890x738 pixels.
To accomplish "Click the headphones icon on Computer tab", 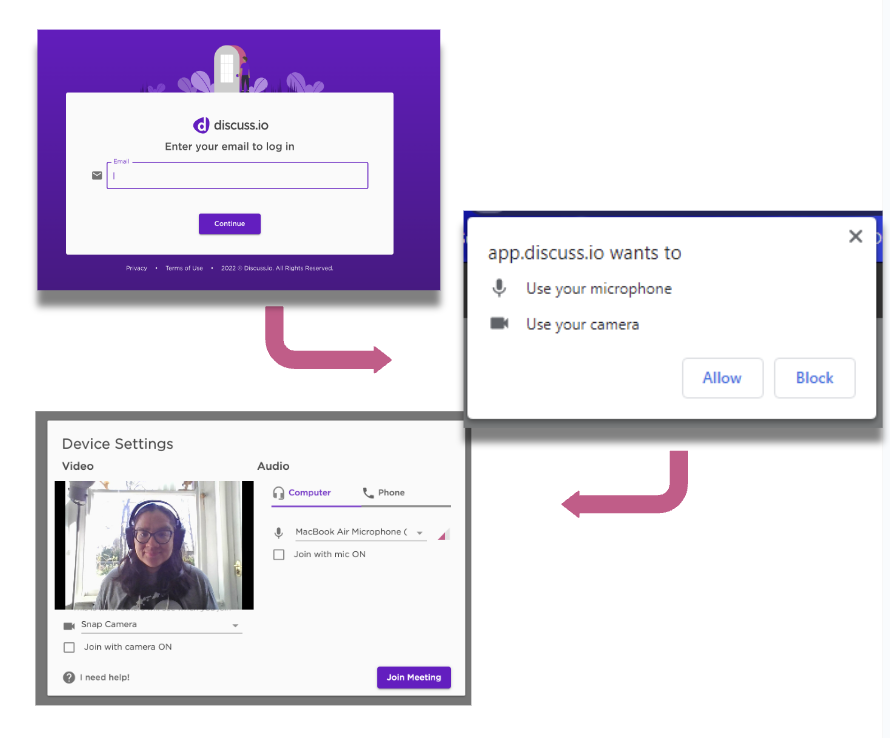I will (x=278, y=493).
